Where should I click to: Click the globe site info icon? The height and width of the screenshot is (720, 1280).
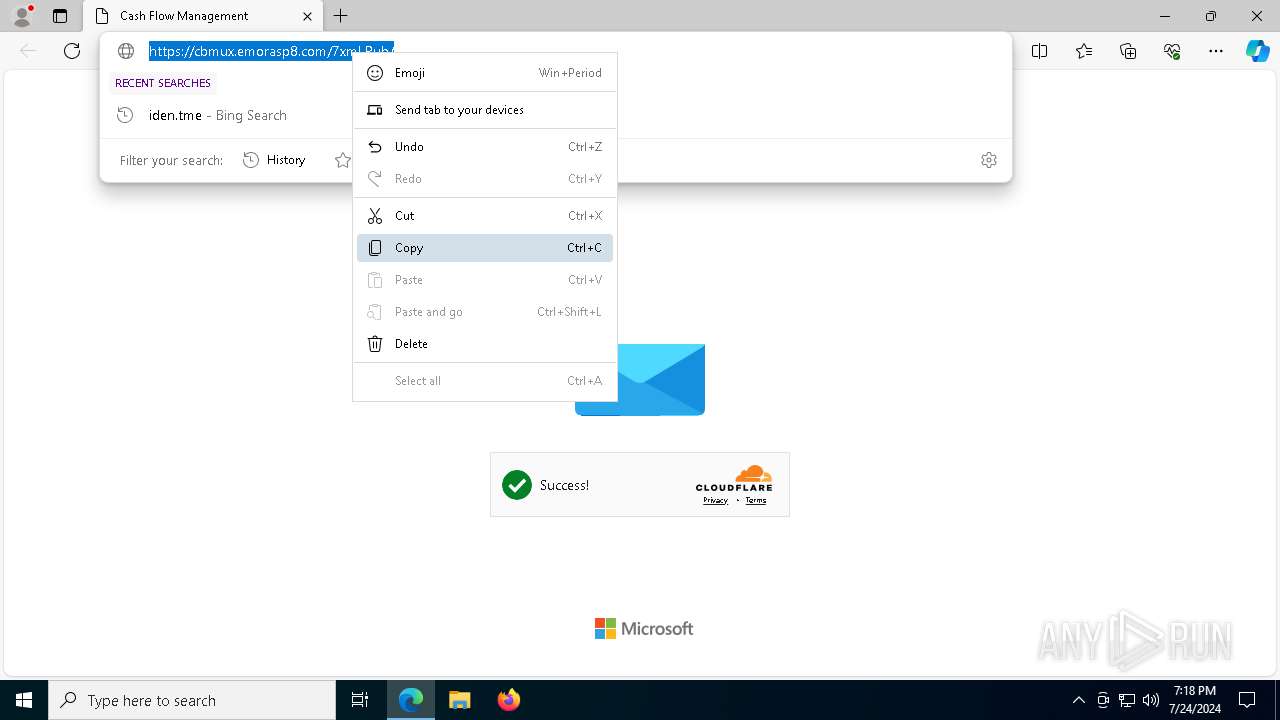point(126,51)
